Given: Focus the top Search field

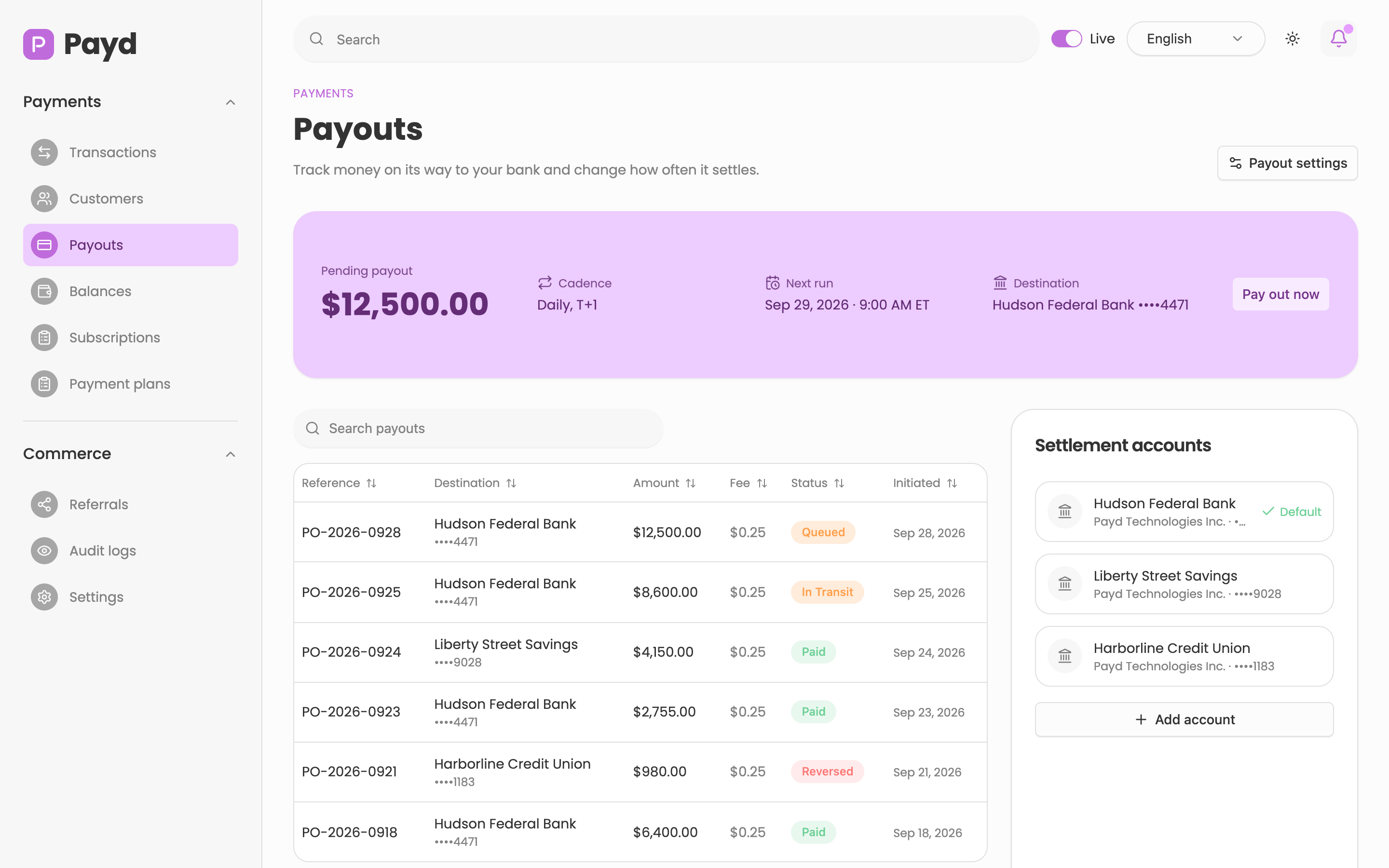Looking at the screenshot, I should pos(666,39).
